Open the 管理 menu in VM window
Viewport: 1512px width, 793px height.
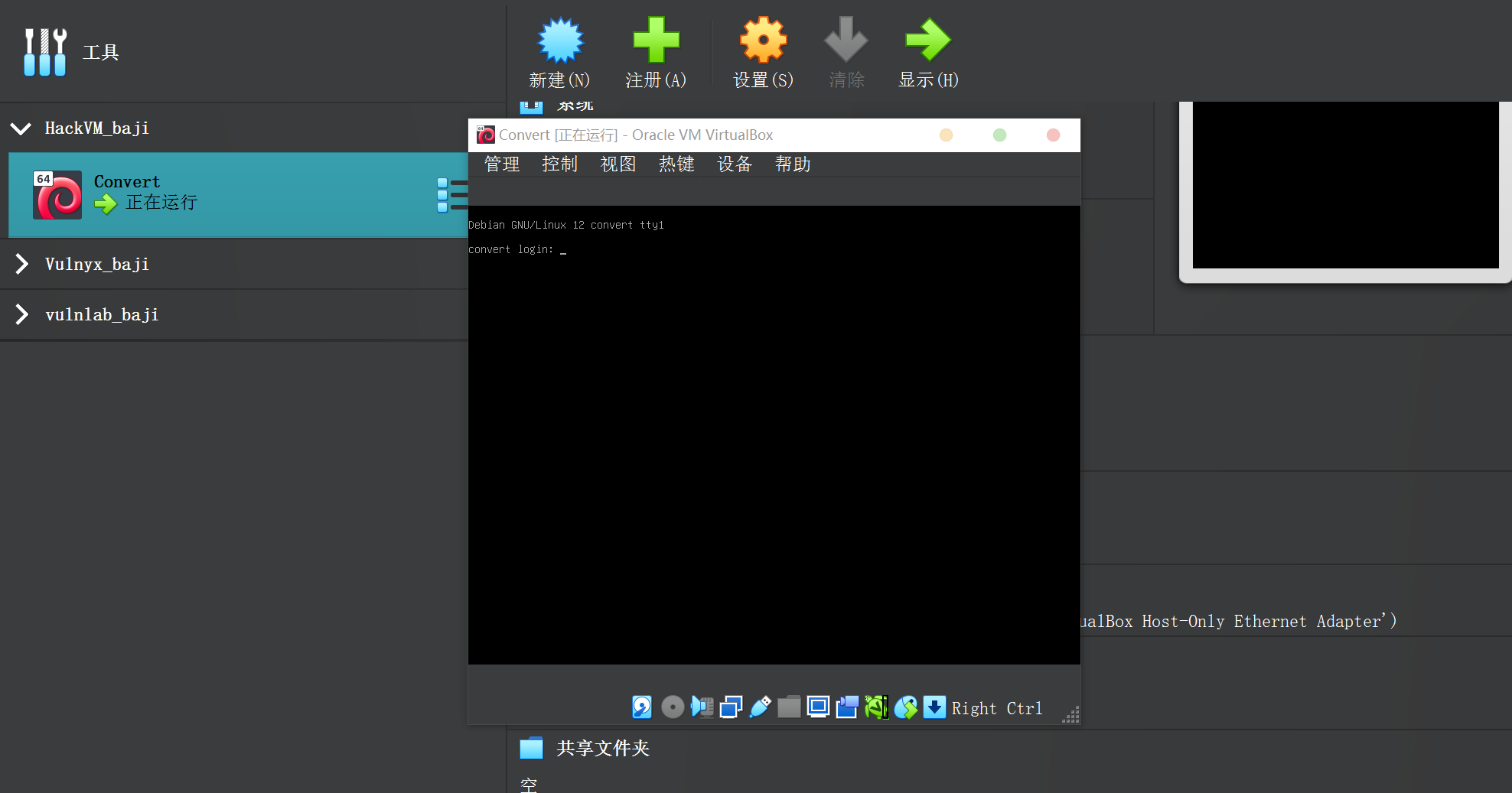(x=502, y=164)
